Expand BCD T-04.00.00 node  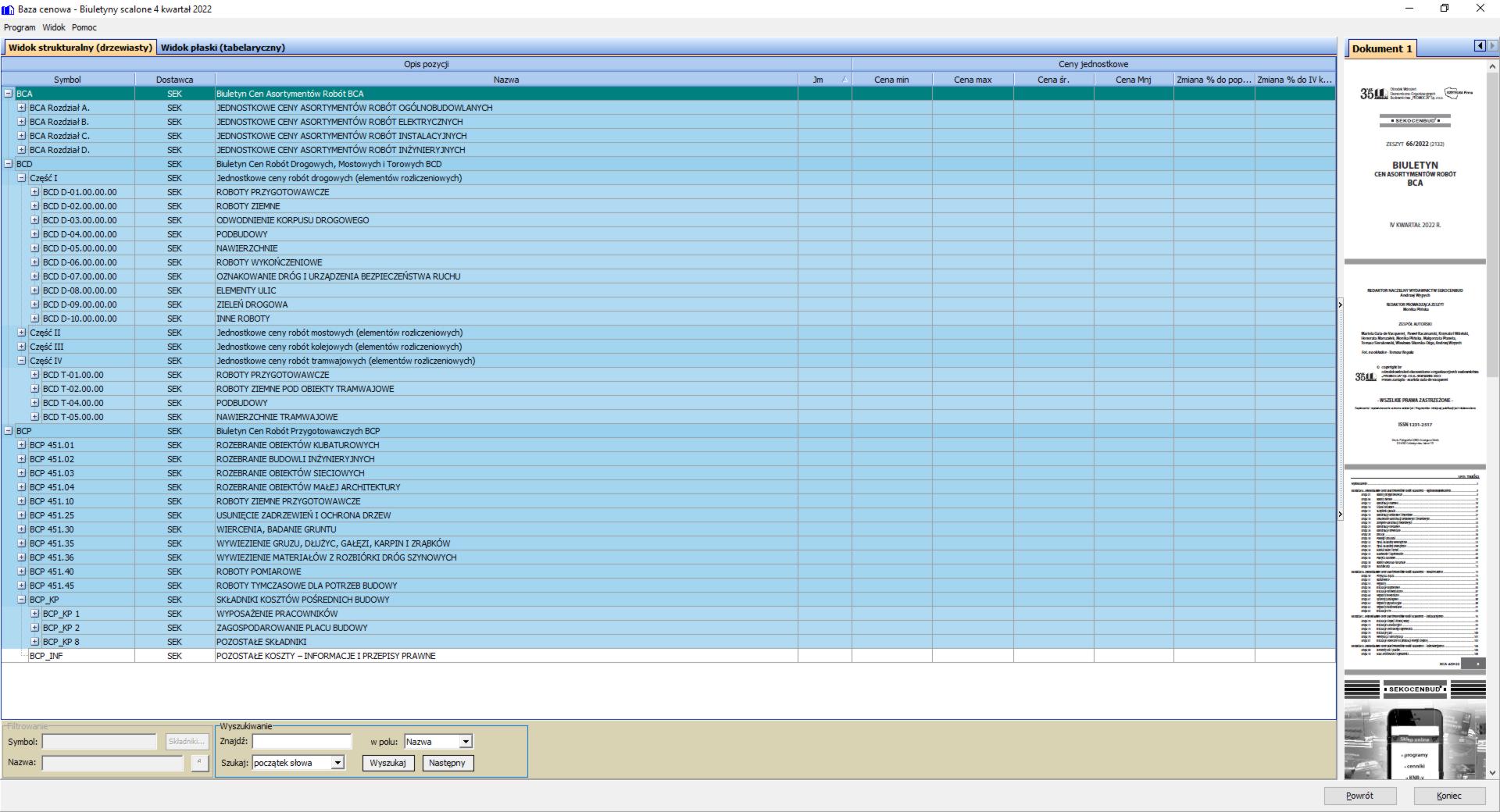35,403
